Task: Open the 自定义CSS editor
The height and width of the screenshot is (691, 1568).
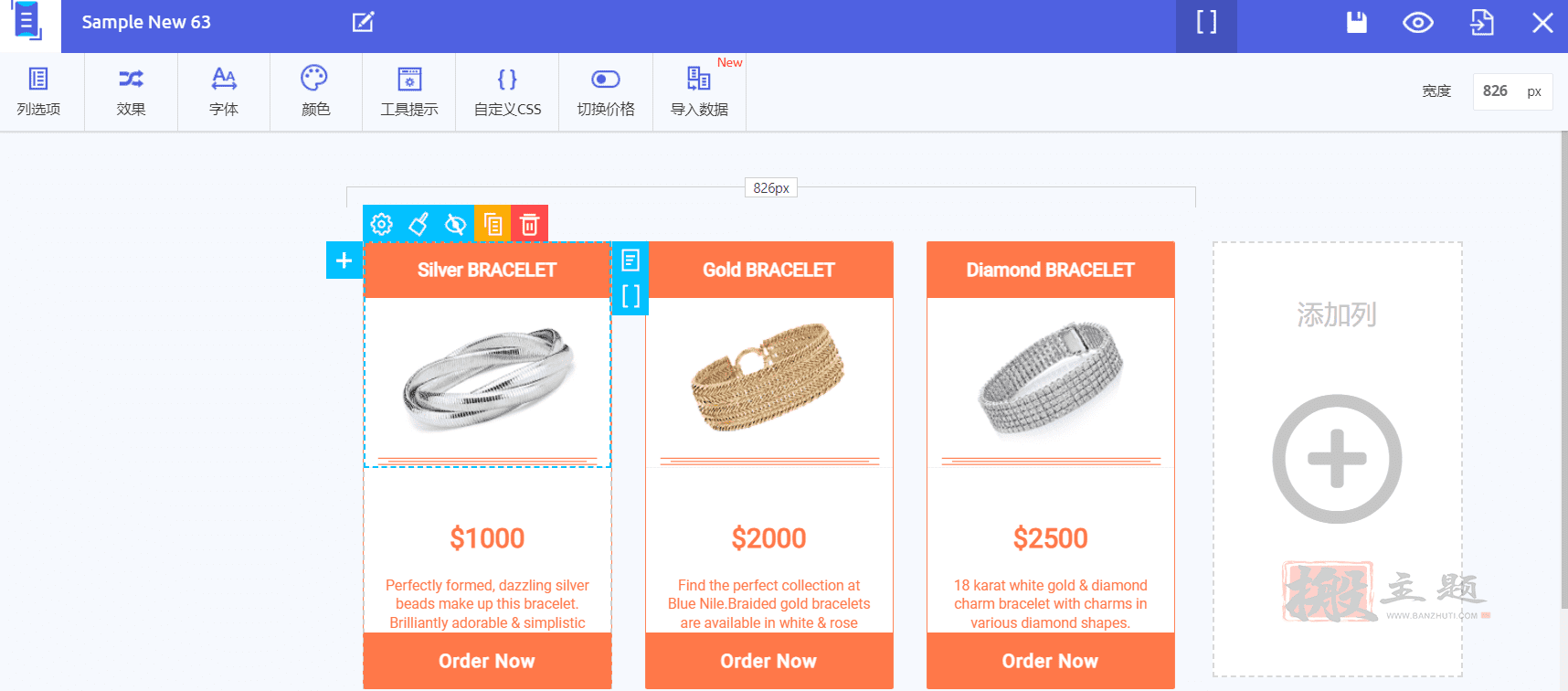Action: [x=507, y=91]
